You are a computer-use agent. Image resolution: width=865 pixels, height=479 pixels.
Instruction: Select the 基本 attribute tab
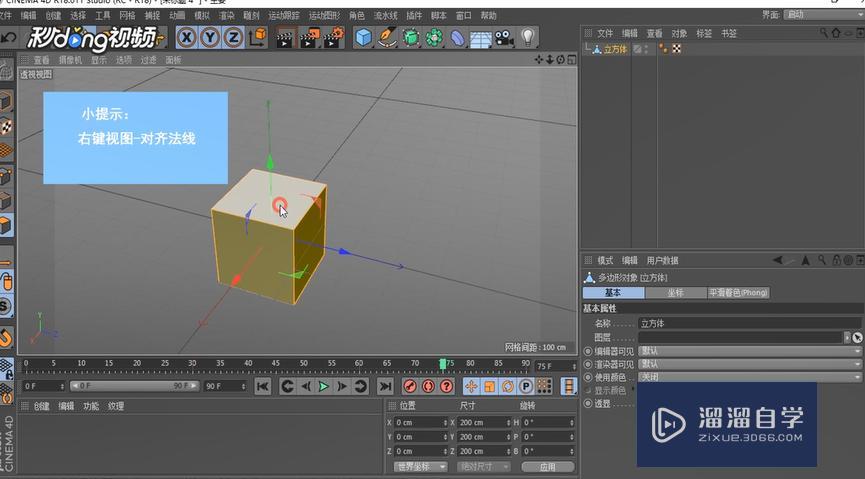pyautogui.click(x=613, y=292)
